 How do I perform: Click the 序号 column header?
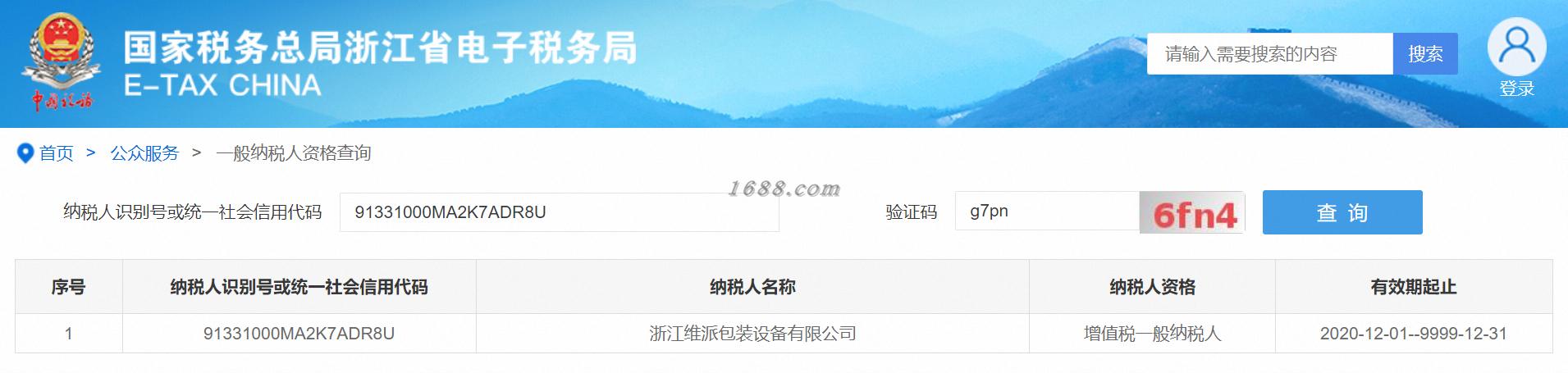tap(68, 287)
